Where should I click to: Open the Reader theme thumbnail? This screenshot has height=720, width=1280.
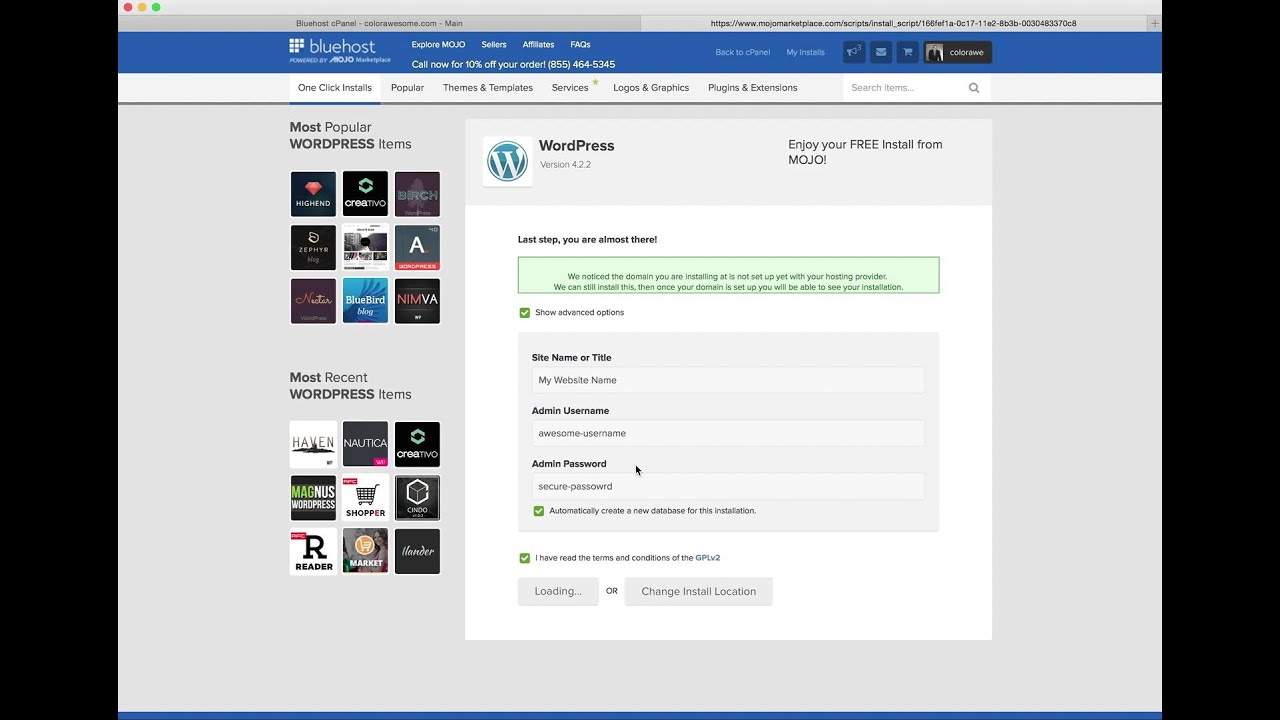click(313, 551)
